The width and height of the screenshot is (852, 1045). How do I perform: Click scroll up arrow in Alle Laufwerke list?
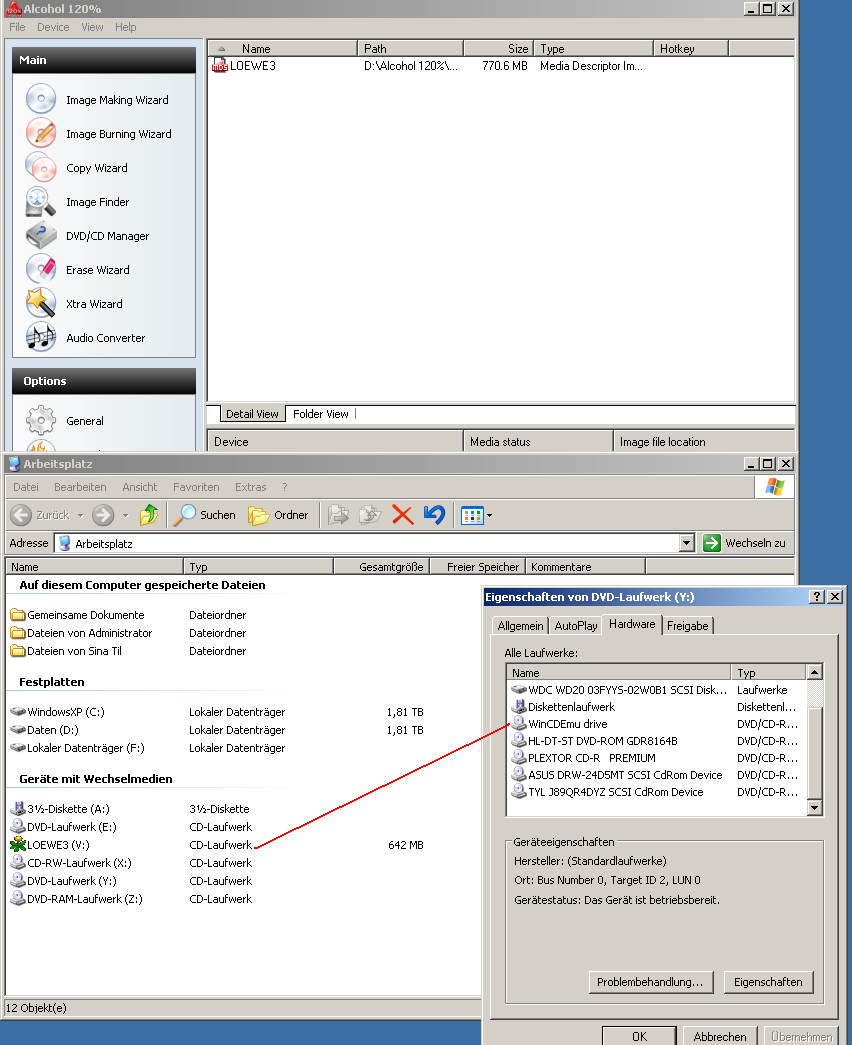(x=814, y=672)
